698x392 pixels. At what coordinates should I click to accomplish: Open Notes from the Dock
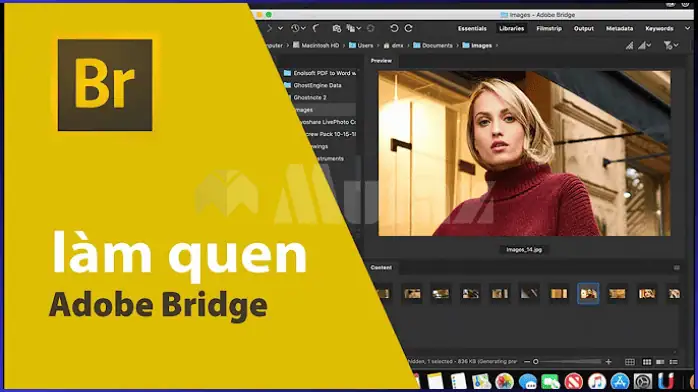click(435, 381)
